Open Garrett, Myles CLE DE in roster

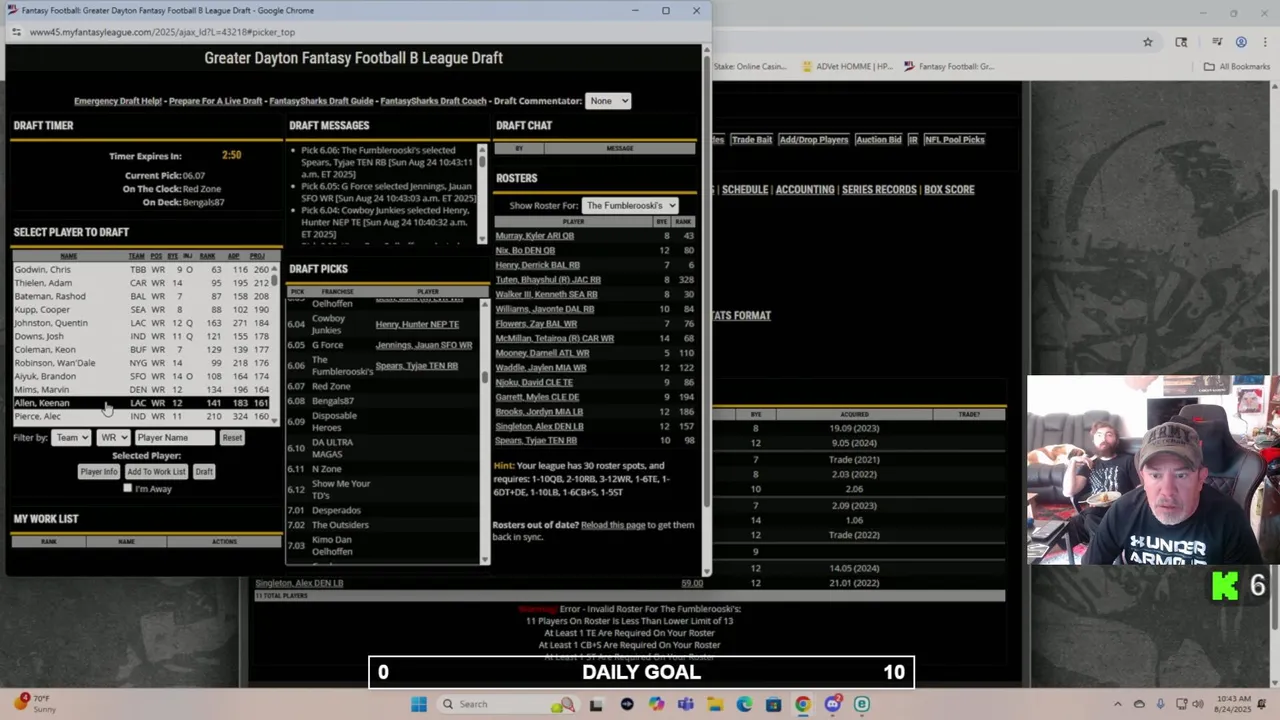pyautogui.click(x=537, y=397)
